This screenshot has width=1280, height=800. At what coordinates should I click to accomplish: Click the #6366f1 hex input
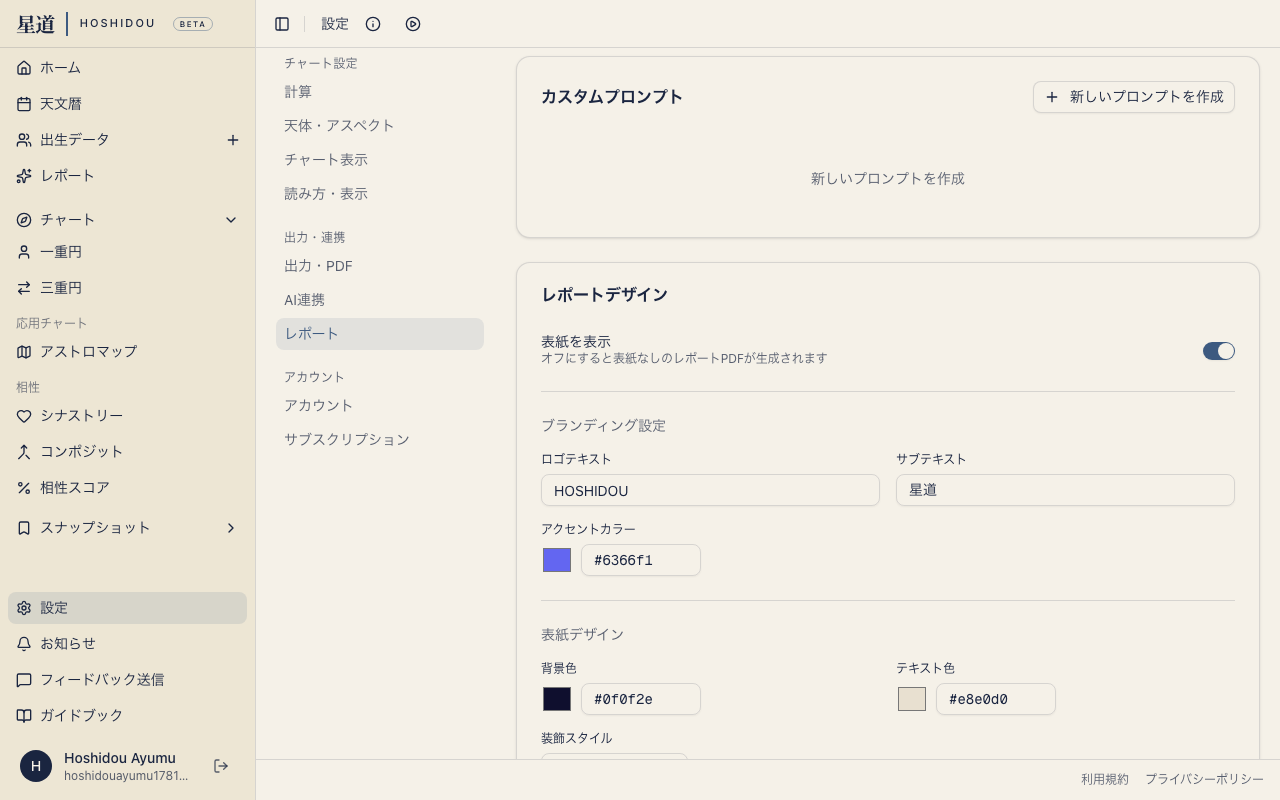pos(641,560)
